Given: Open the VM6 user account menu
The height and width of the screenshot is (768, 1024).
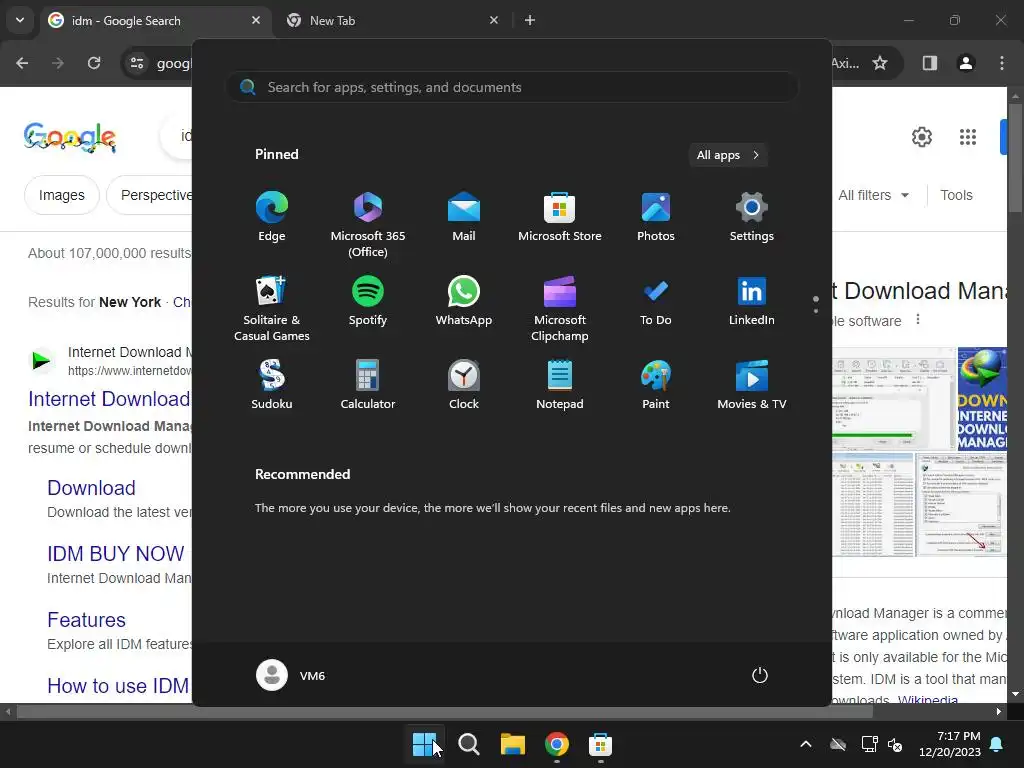Looking at the screenshot, I should click(291, 675).
